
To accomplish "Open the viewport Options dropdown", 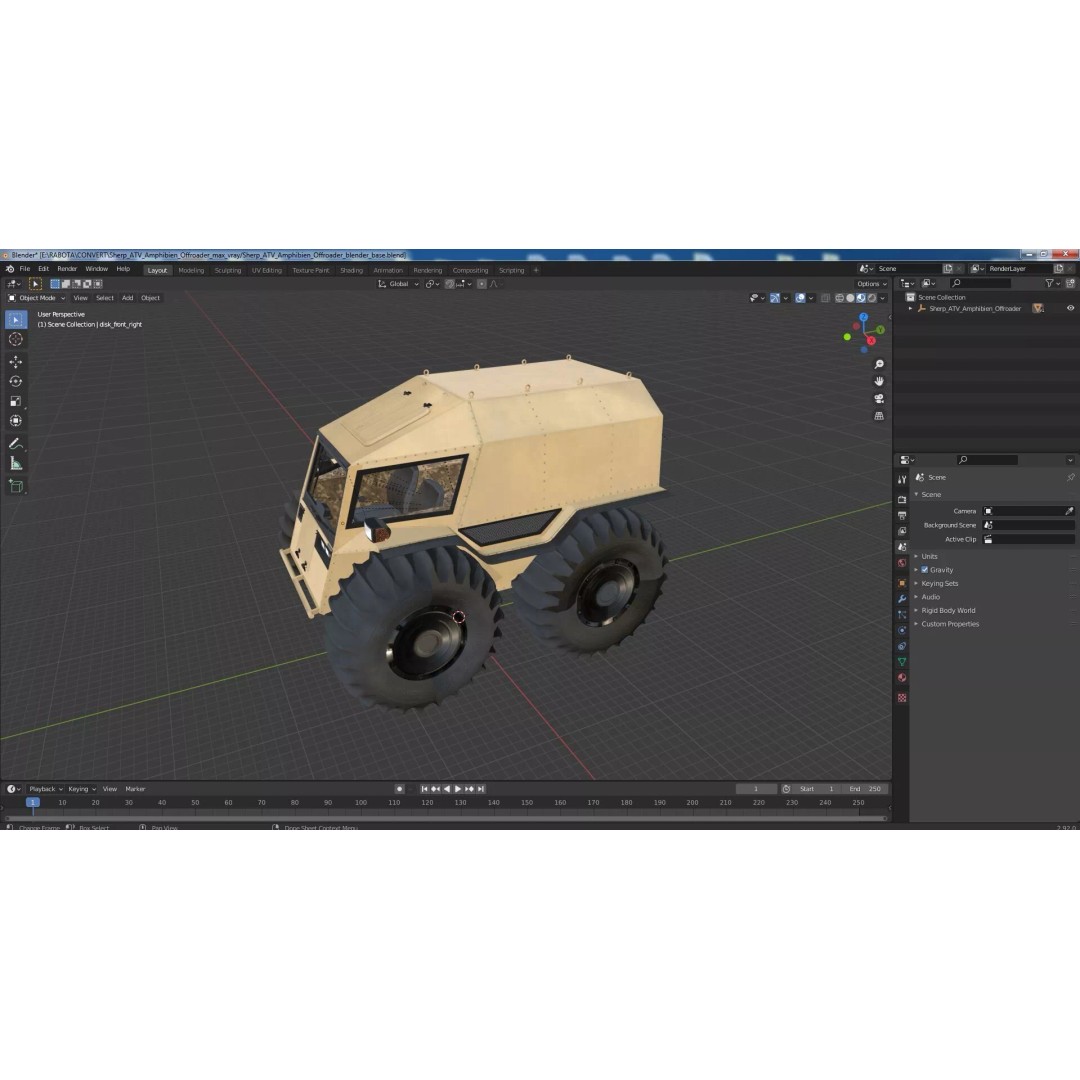I will [872, 284].
